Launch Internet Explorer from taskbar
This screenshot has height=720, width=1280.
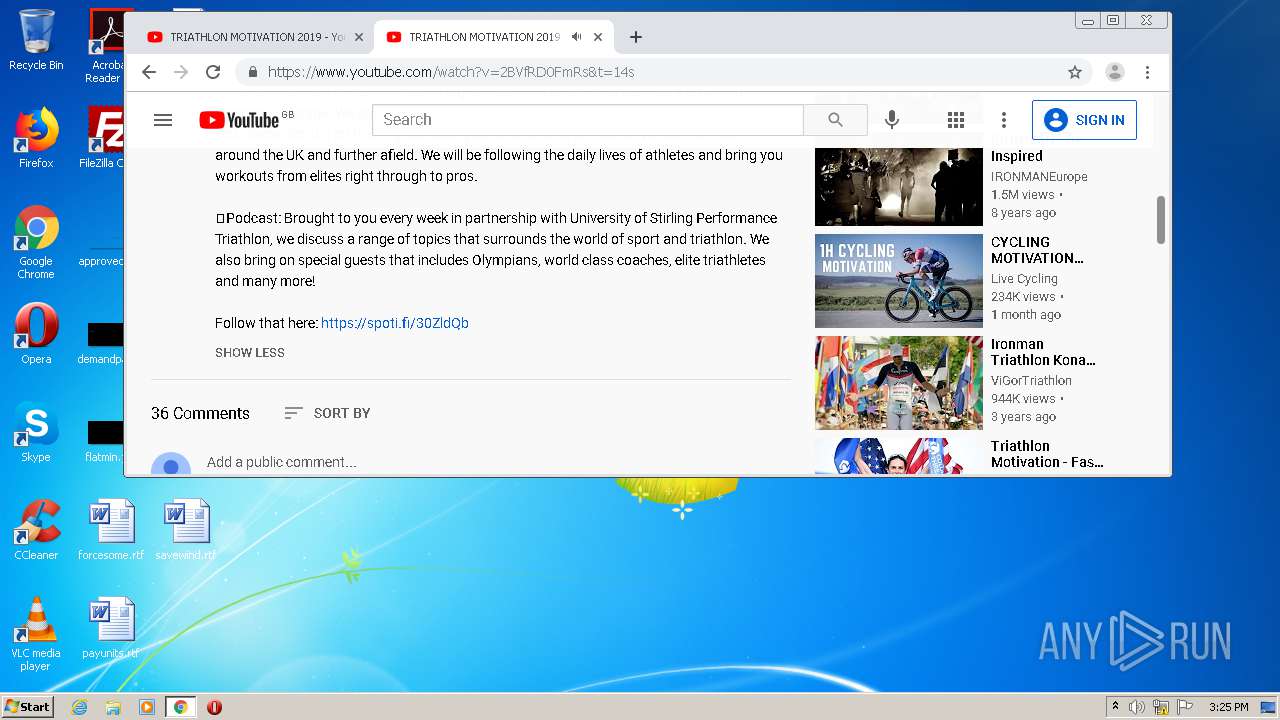tap(79, 707)
